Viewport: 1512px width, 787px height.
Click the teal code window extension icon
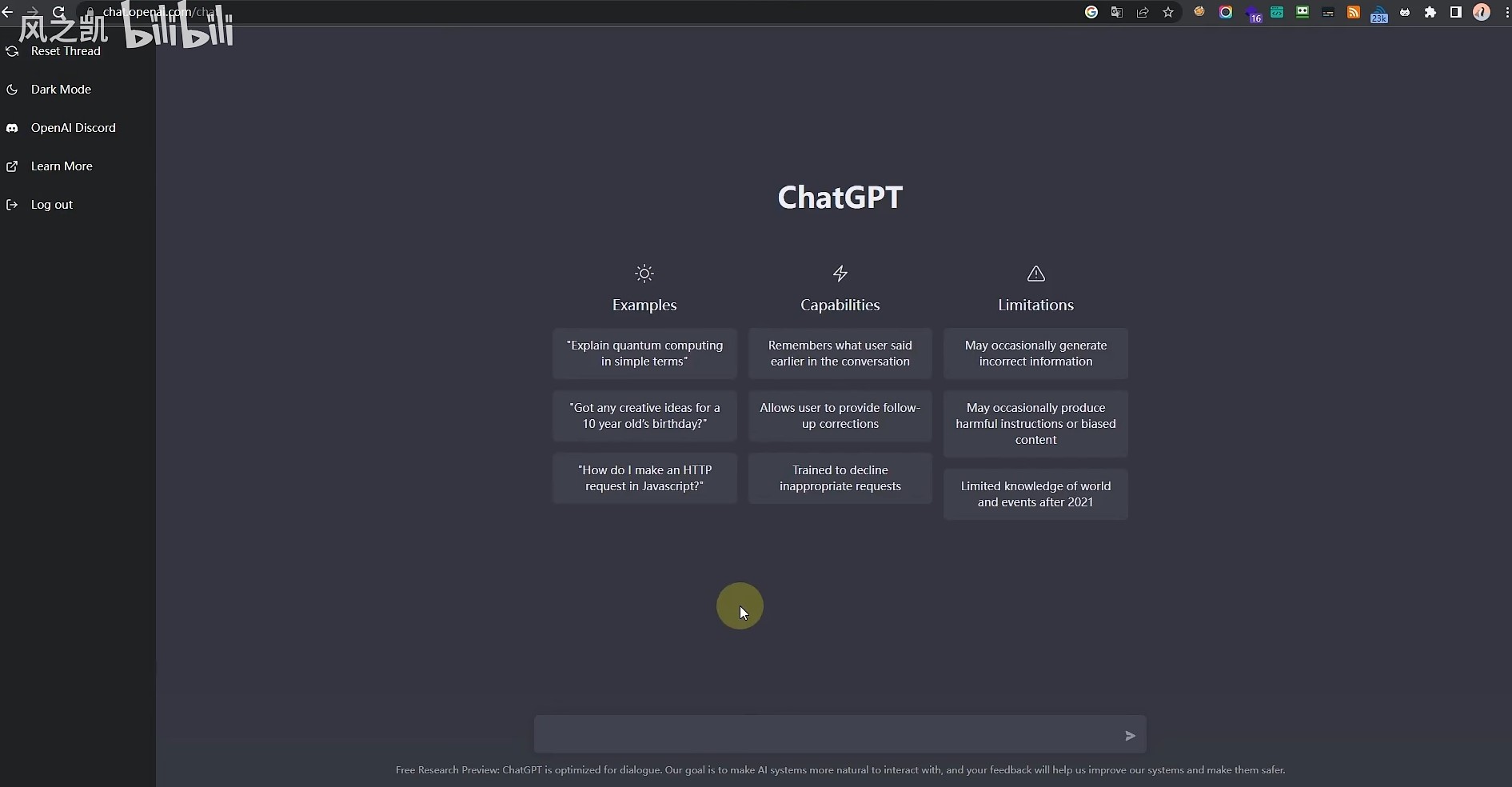click(x=1277, y=12)
